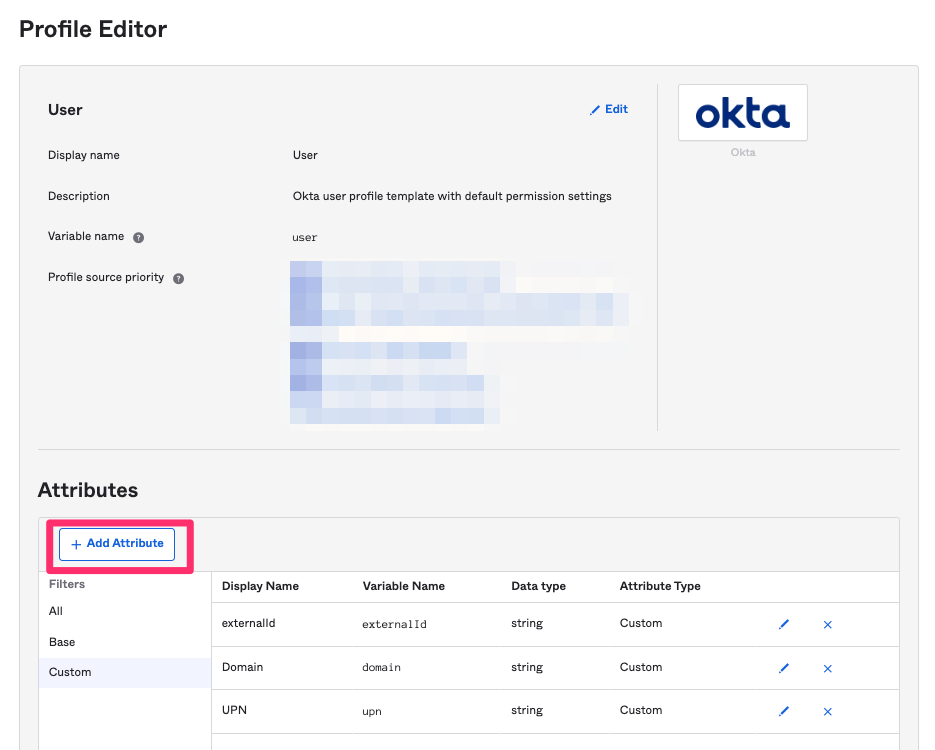Select the Base filter
The image size is (935, 750).
pos(63,641)
